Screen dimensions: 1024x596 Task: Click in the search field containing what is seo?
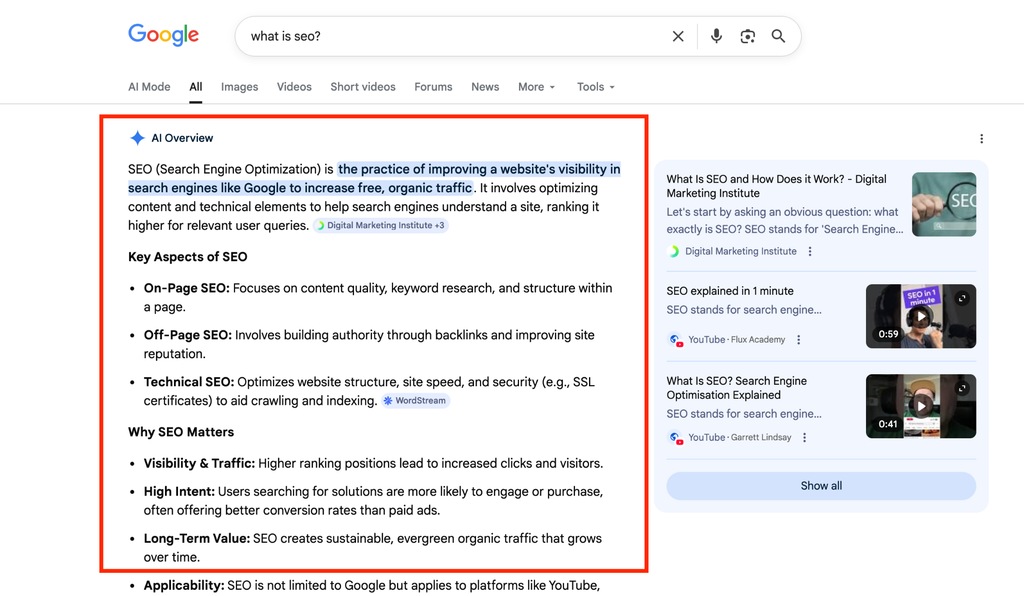tap(457, 36)
